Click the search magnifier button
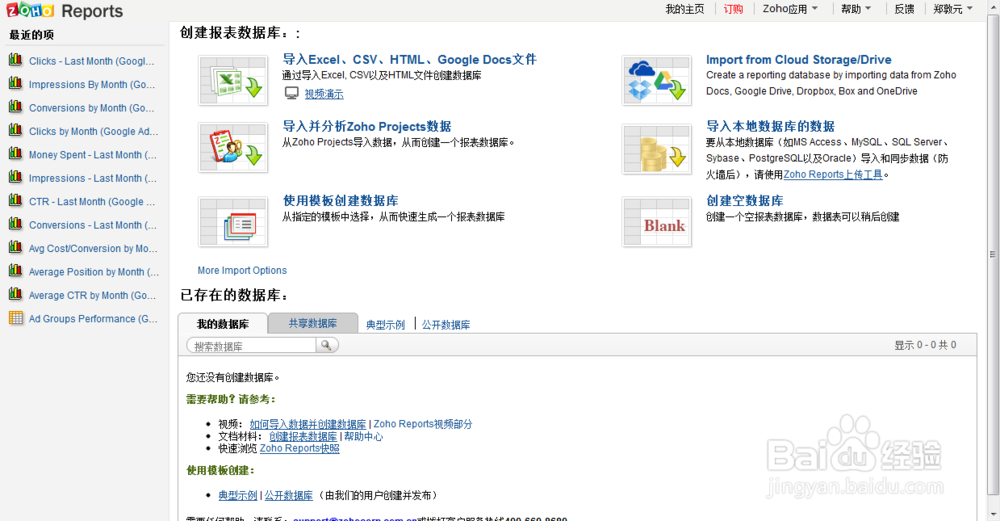Screen dimensions: 1000x521 pyautogui.click(x=327, y=345)
